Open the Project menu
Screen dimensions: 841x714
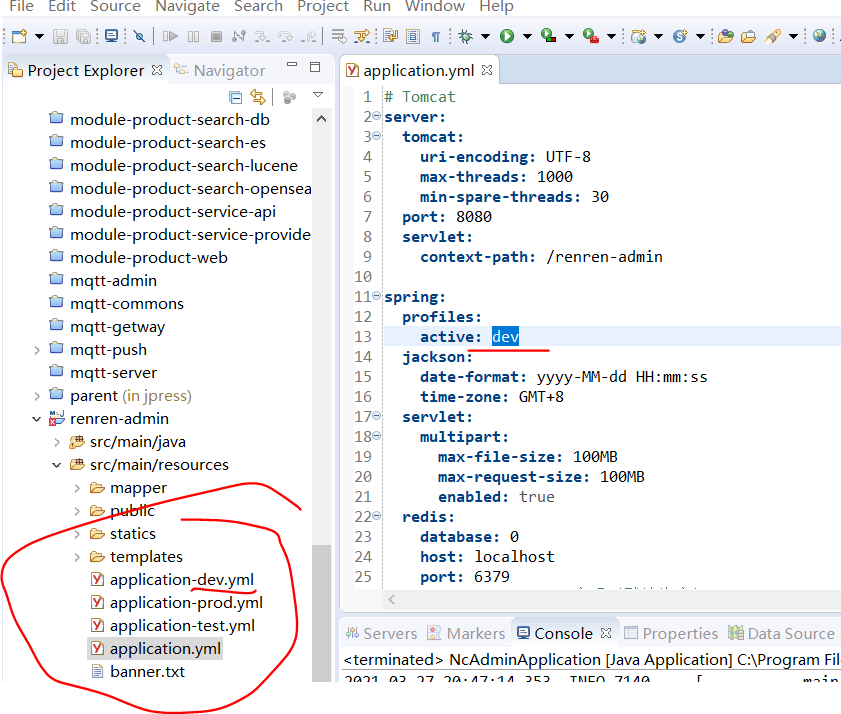coord(322,8)
